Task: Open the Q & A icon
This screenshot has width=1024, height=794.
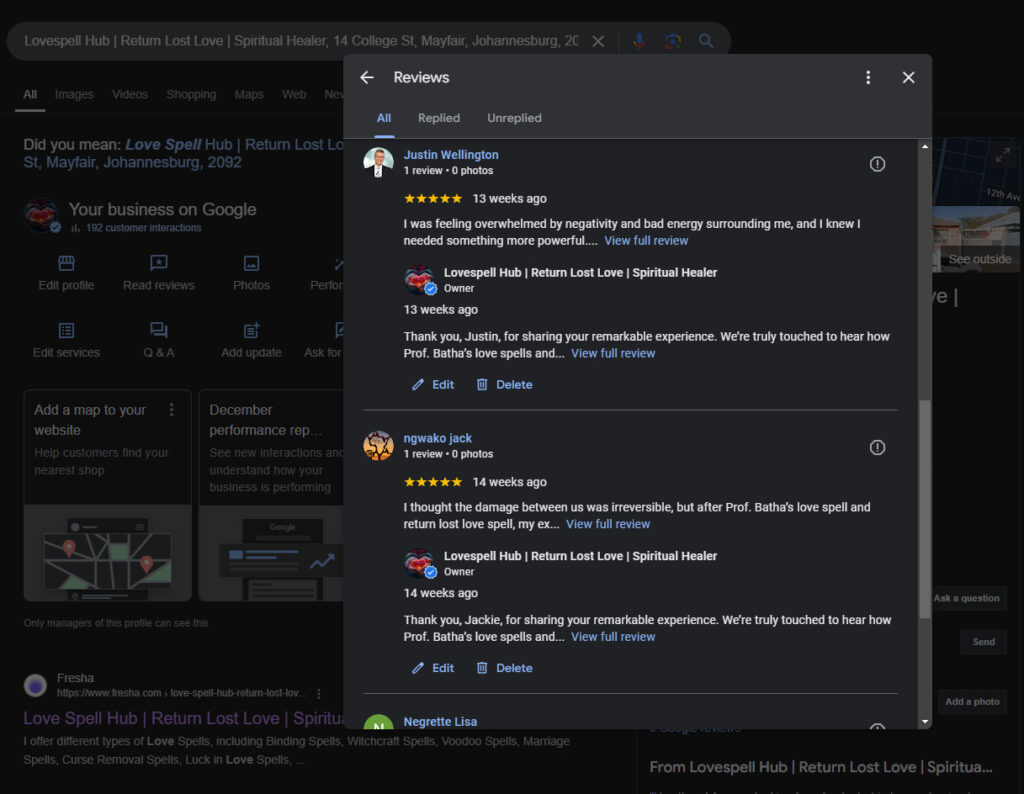Action: click(159, 331)
